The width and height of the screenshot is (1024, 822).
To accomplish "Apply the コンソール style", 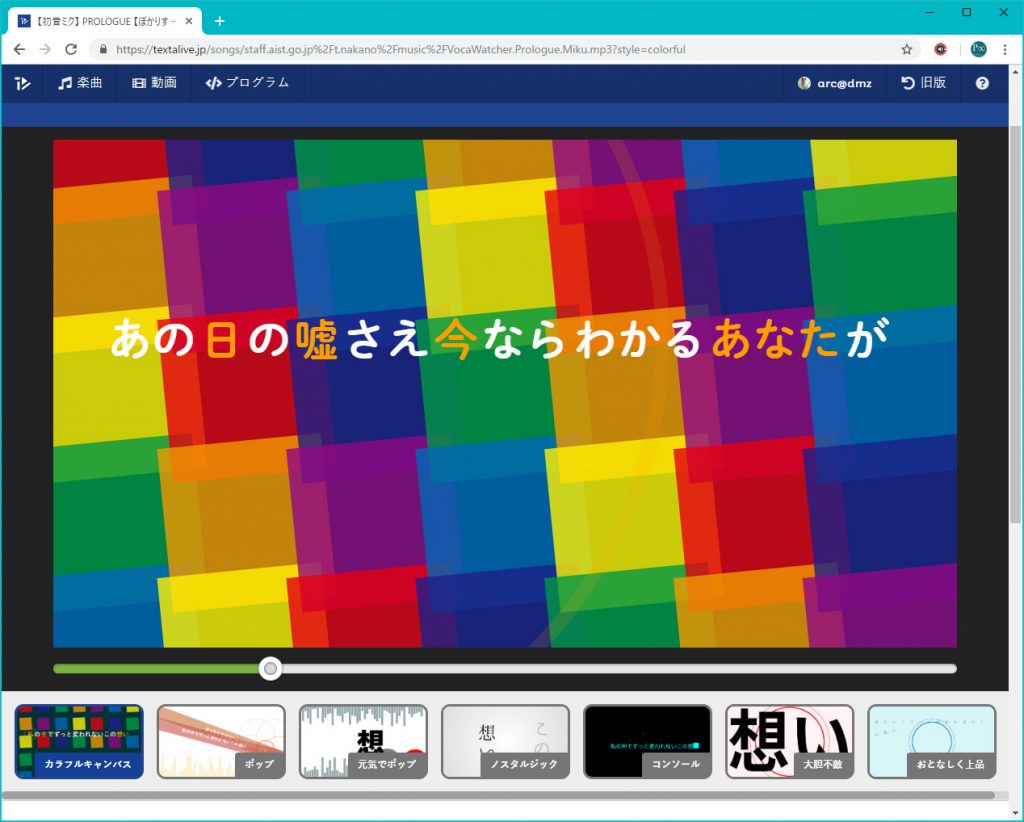I will (647, 741).
